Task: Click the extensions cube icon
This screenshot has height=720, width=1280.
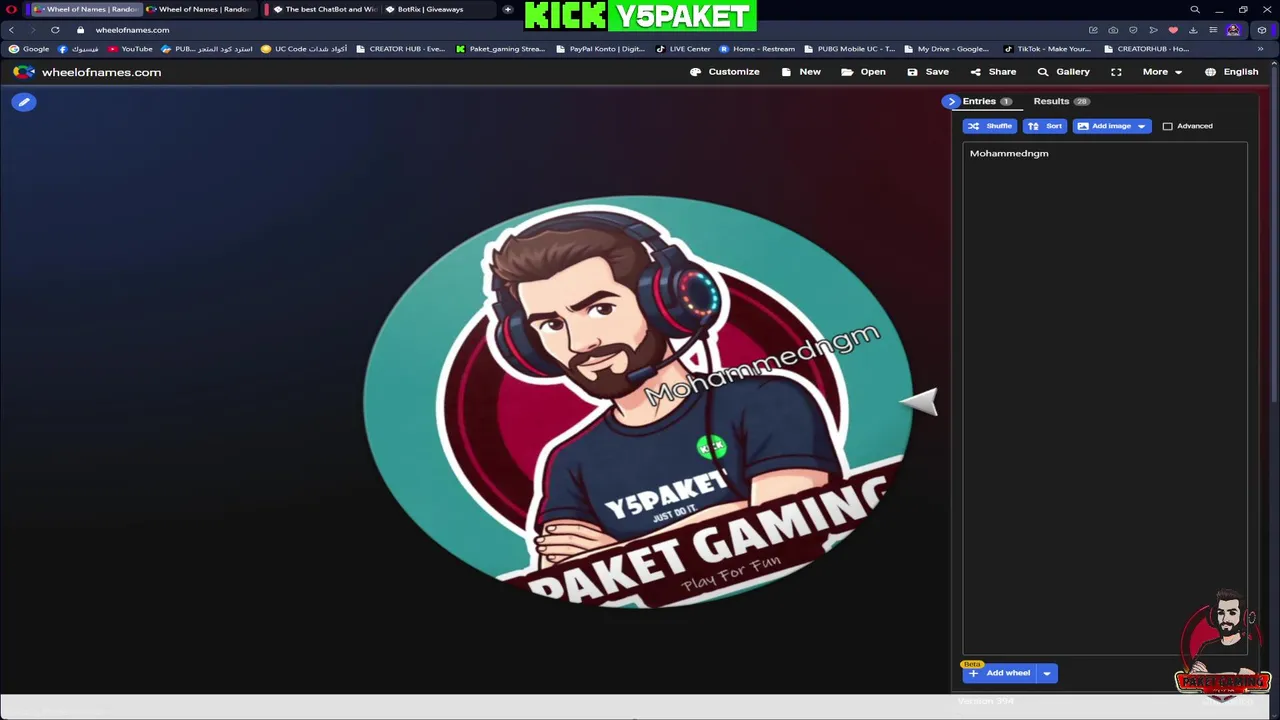Action: coord(1262,30)
